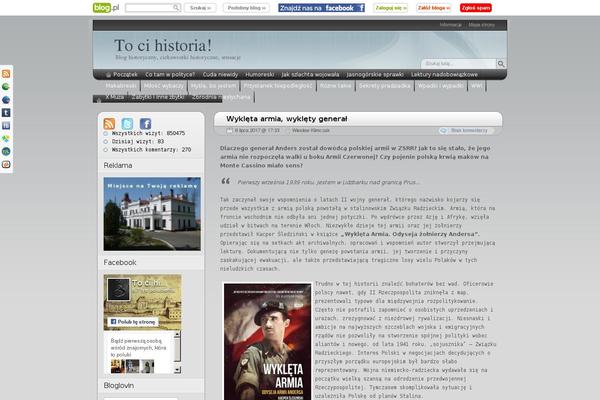This screenshot has width=600, height=400.
Task: Click first friend photo in Facebook widget
Action: click(117, 366)
